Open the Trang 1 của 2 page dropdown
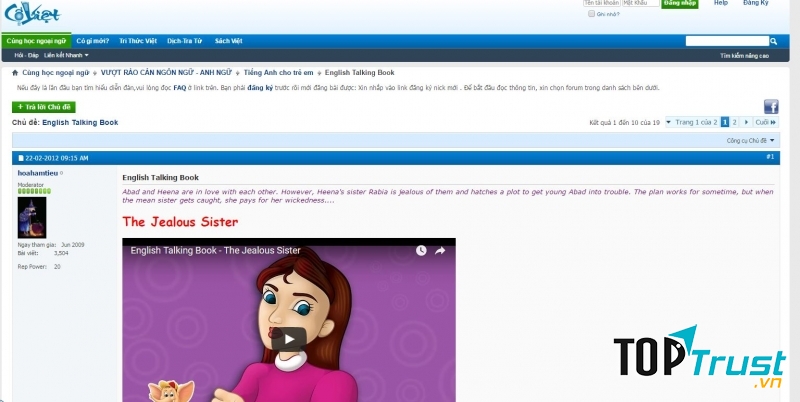This screenshot has height=402, width=800. coord(692,122)
